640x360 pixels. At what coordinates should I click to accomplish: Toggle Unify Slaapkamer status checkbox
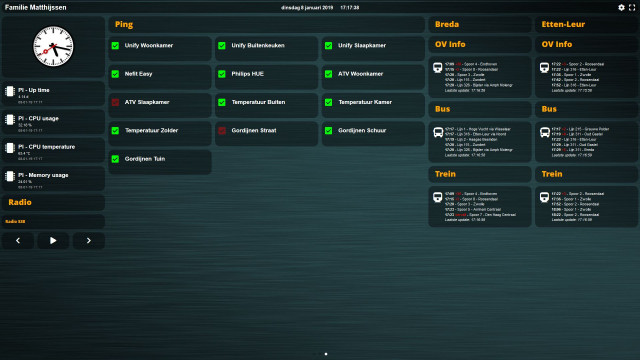pos(329,46)
